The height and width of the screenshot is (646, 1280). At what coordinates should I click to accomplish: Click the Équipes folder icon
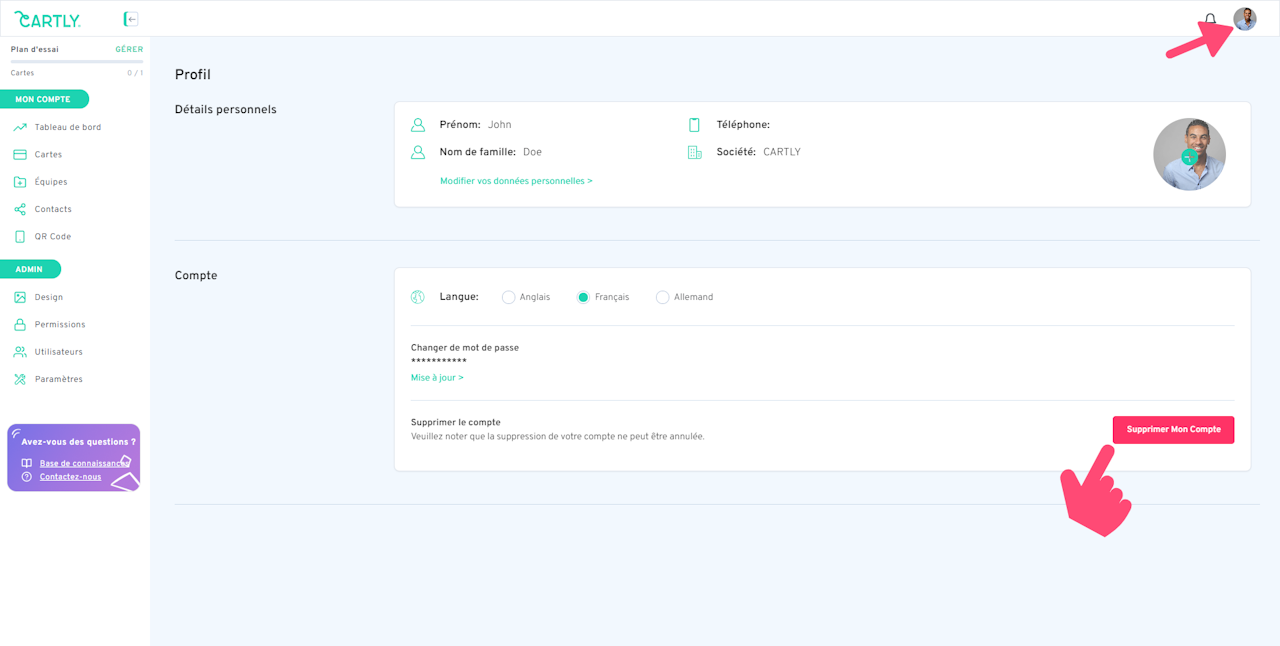pos(20,182)
